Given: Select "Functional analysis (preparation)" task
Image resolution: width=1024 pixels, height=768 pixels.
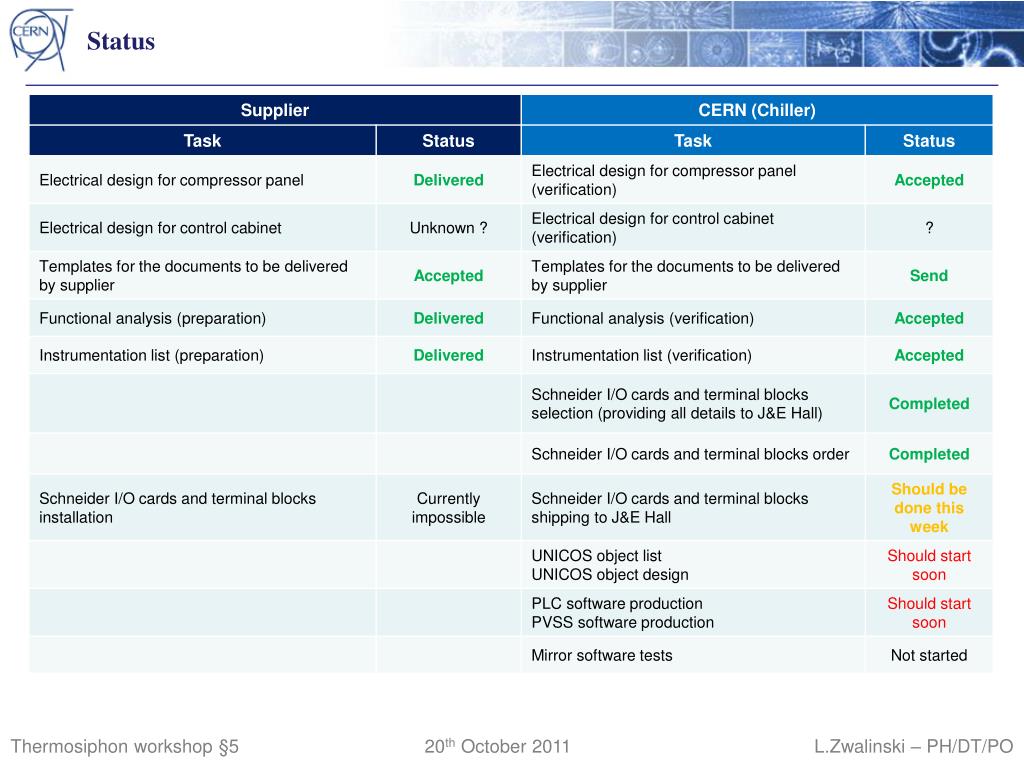Looking at the screenshot, I should [x=153, y=319].
